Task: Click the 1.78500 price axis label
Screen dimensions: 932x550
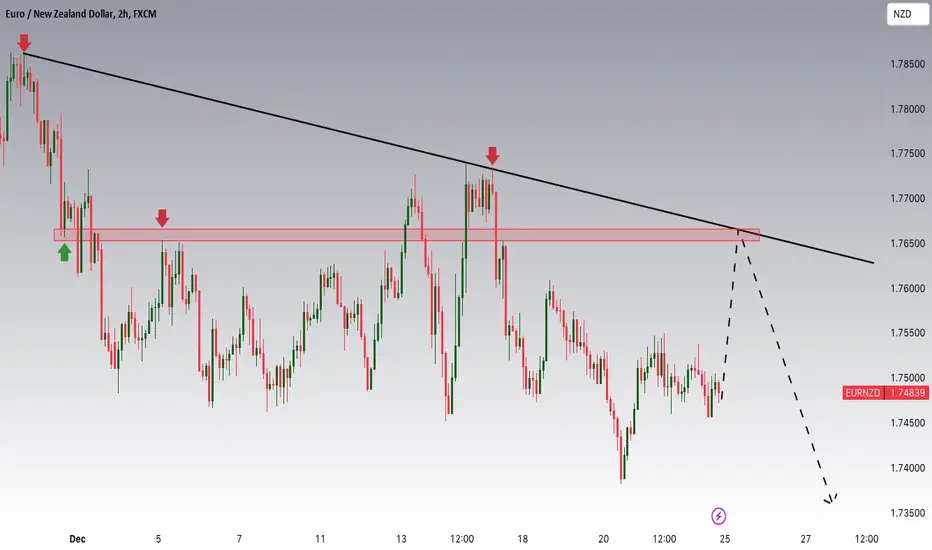Action: (907, 64)
